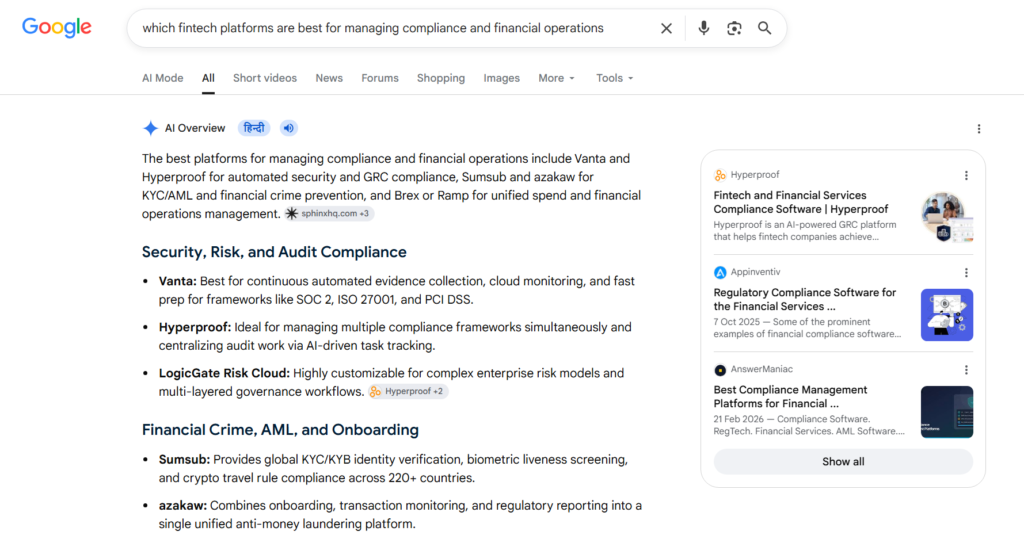Click the AnswerManiac source favicon
Viewport: 1024px width, 539px height.
720,370
